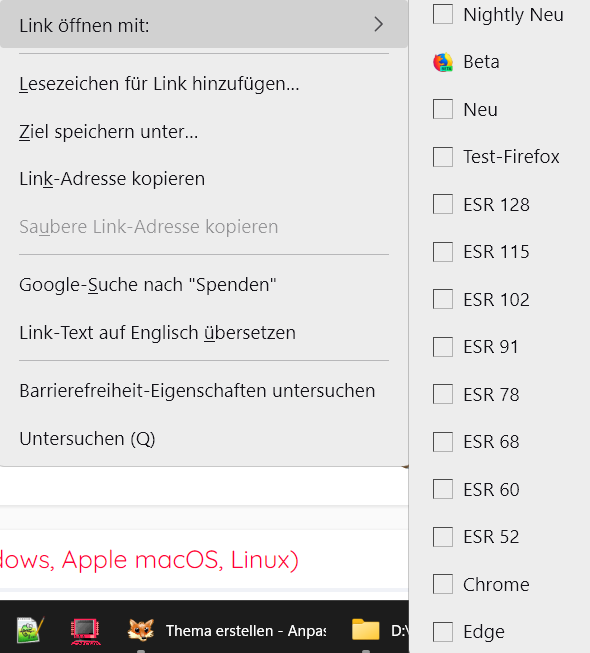Select the 'ESR 60' label

(491, 489)
